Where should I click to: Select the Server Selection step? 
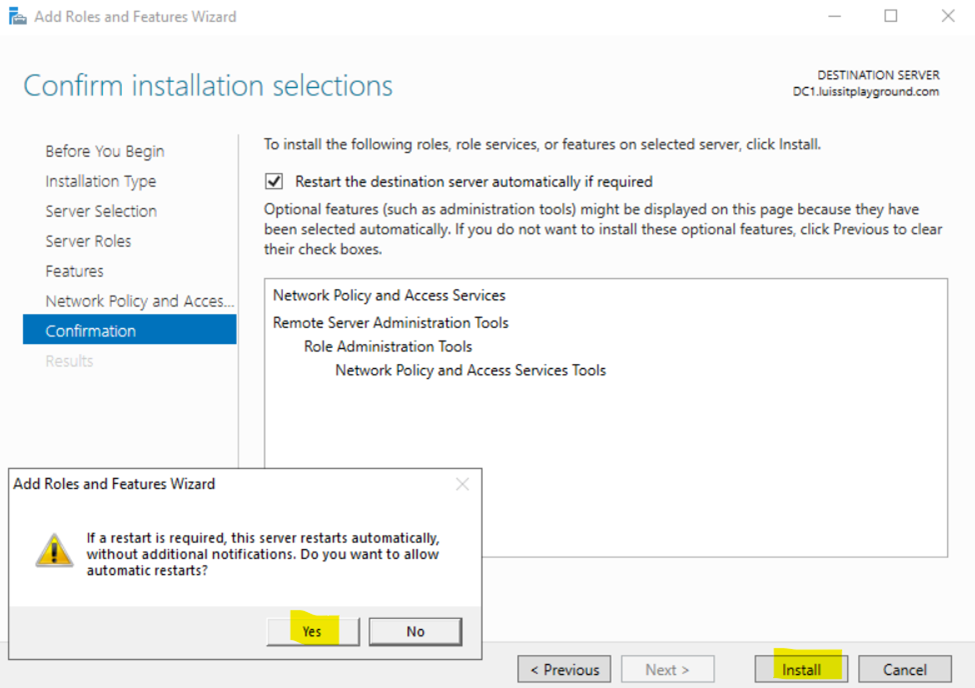(101, 211)
